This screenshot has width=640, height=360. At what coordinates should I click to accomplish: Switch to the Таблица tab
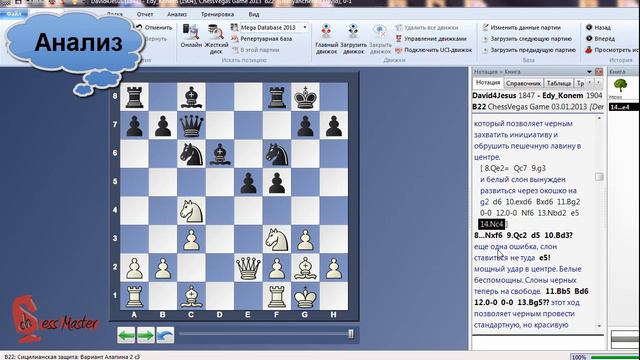click(x=559, y=83)
